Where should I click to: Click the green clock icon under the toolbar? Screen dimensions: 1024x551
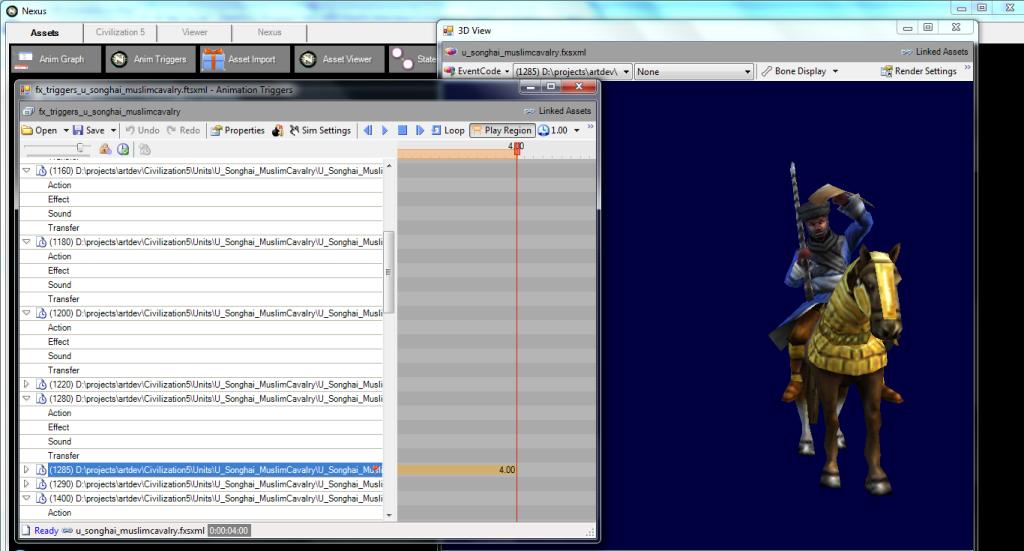pyautogui.click(x=123, y=150)
